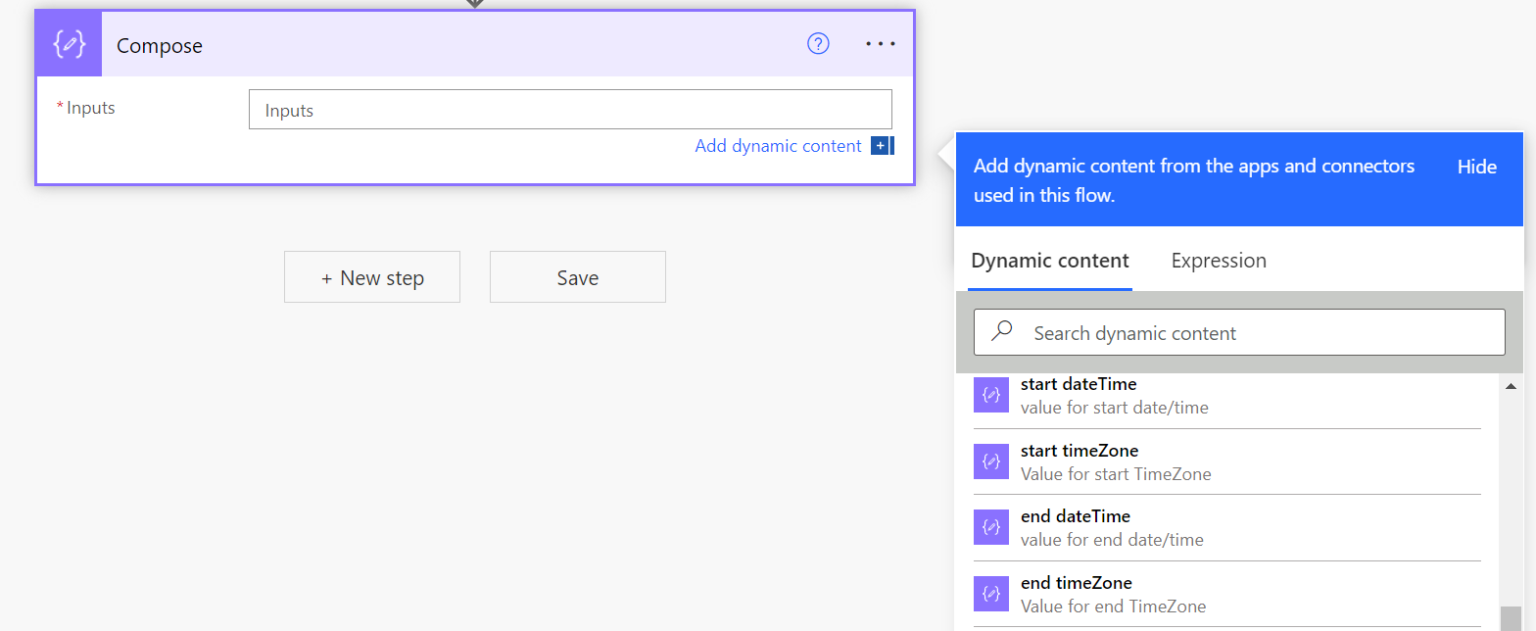Click the end dateTime token icon
Image resolution: width=1536 pixels, height=631 pixels.
pyautogui.click(x=991, y=527)
